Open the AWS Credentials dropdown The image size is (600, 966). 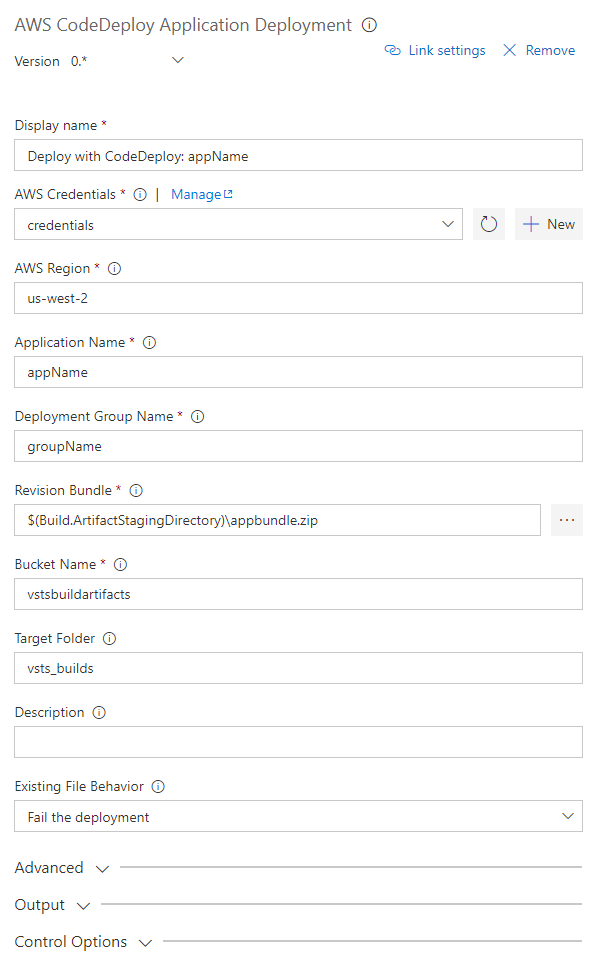[448, 224]
